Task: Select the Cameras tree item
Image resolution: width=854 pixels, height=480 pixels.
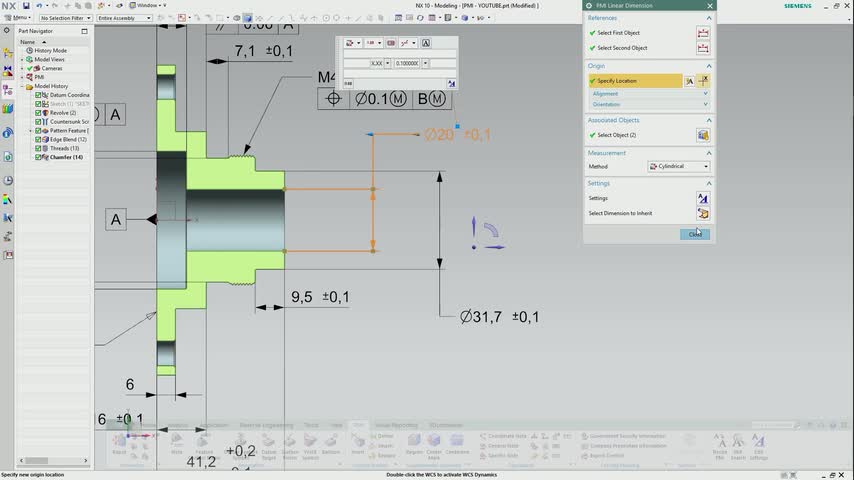Action: coord(52,68)
